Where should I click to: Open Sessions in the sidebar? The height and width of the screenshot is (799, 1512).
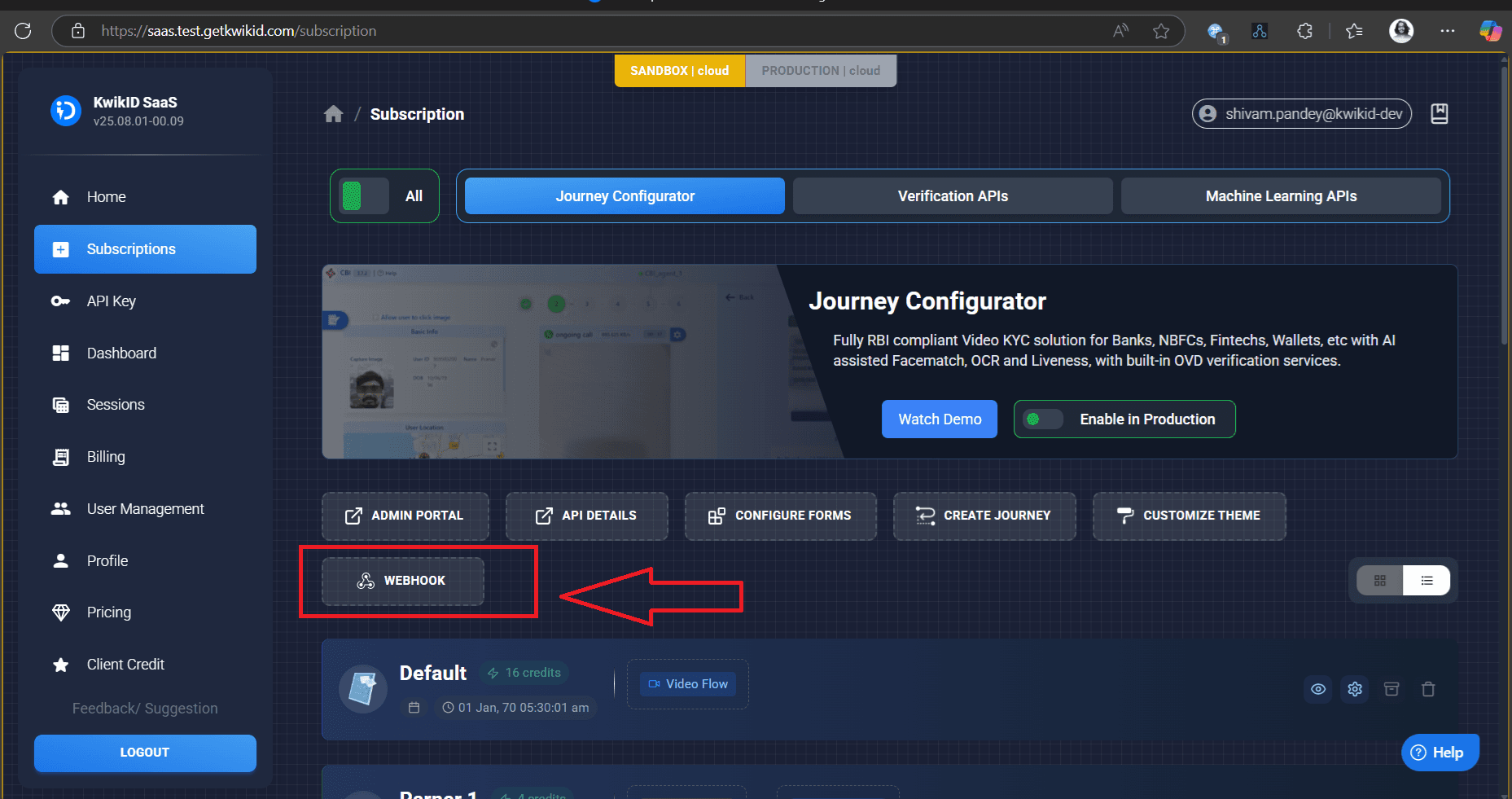tap(145, 405)
